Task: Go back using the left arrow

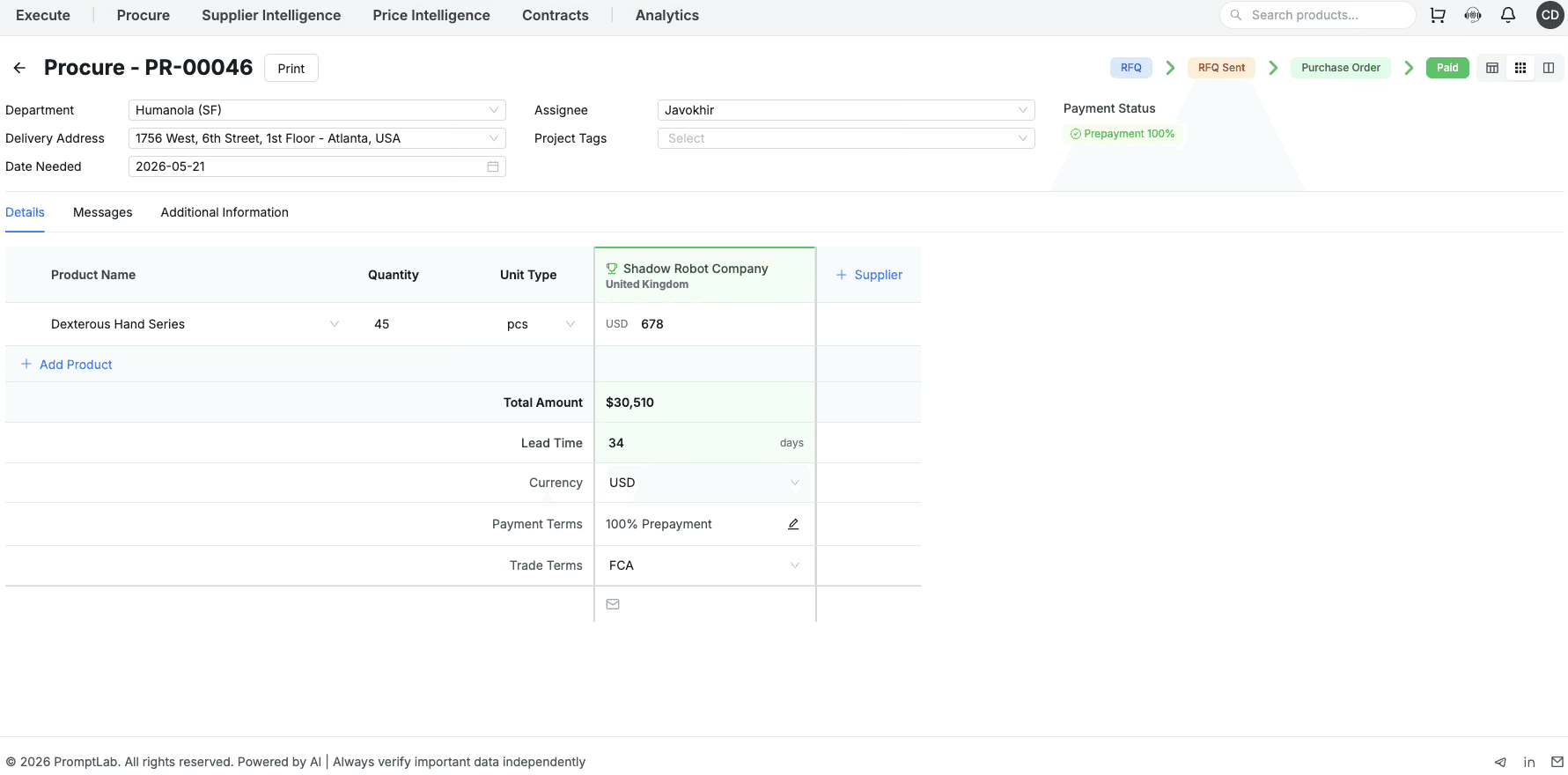Action: click(x=19, y=68)
